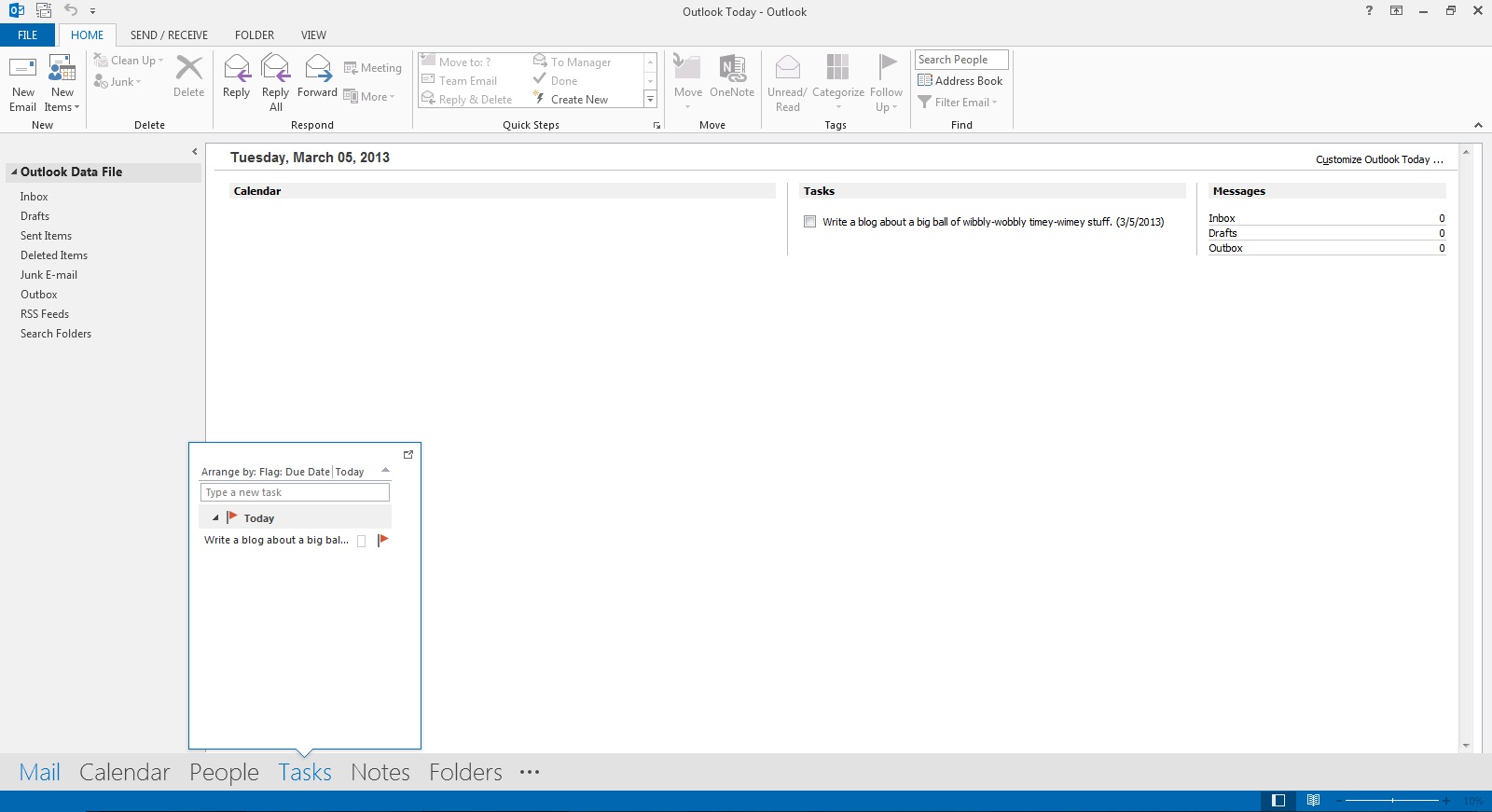The width and height of the screenshot is (1492, 812).
Task: Open navigation options ellipsis
Action: tap(530, 772)
